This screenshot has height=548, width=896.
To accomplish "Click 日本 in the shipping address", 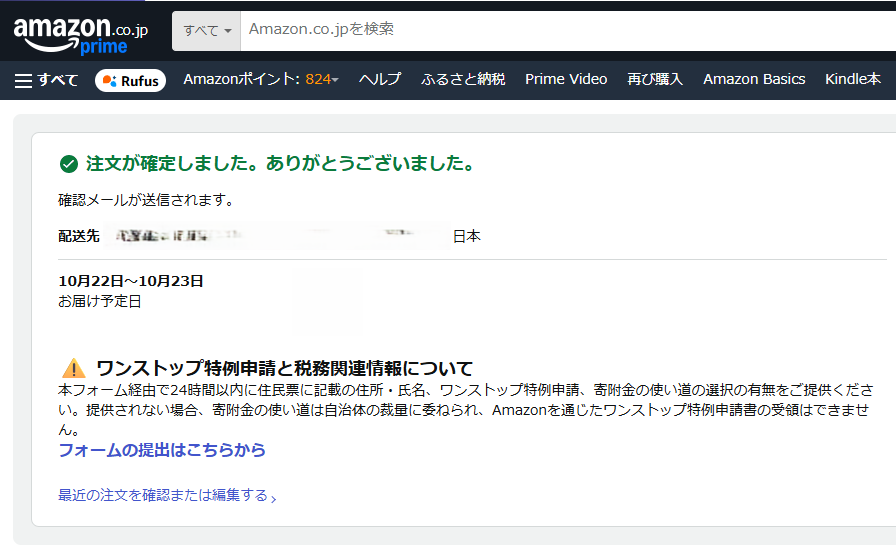I will pyautogui.click(x=467, y=236).
